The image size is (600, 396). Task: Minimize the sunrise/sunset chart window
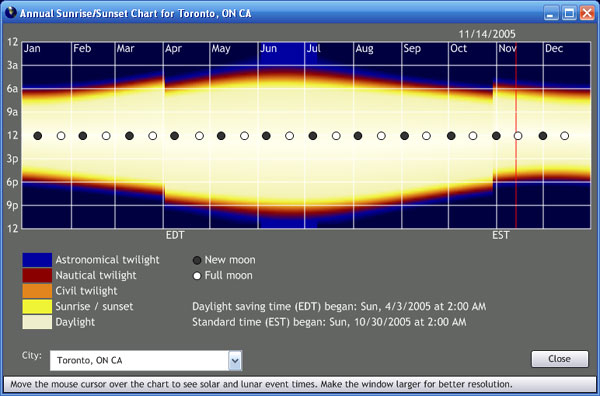(551, 13)
